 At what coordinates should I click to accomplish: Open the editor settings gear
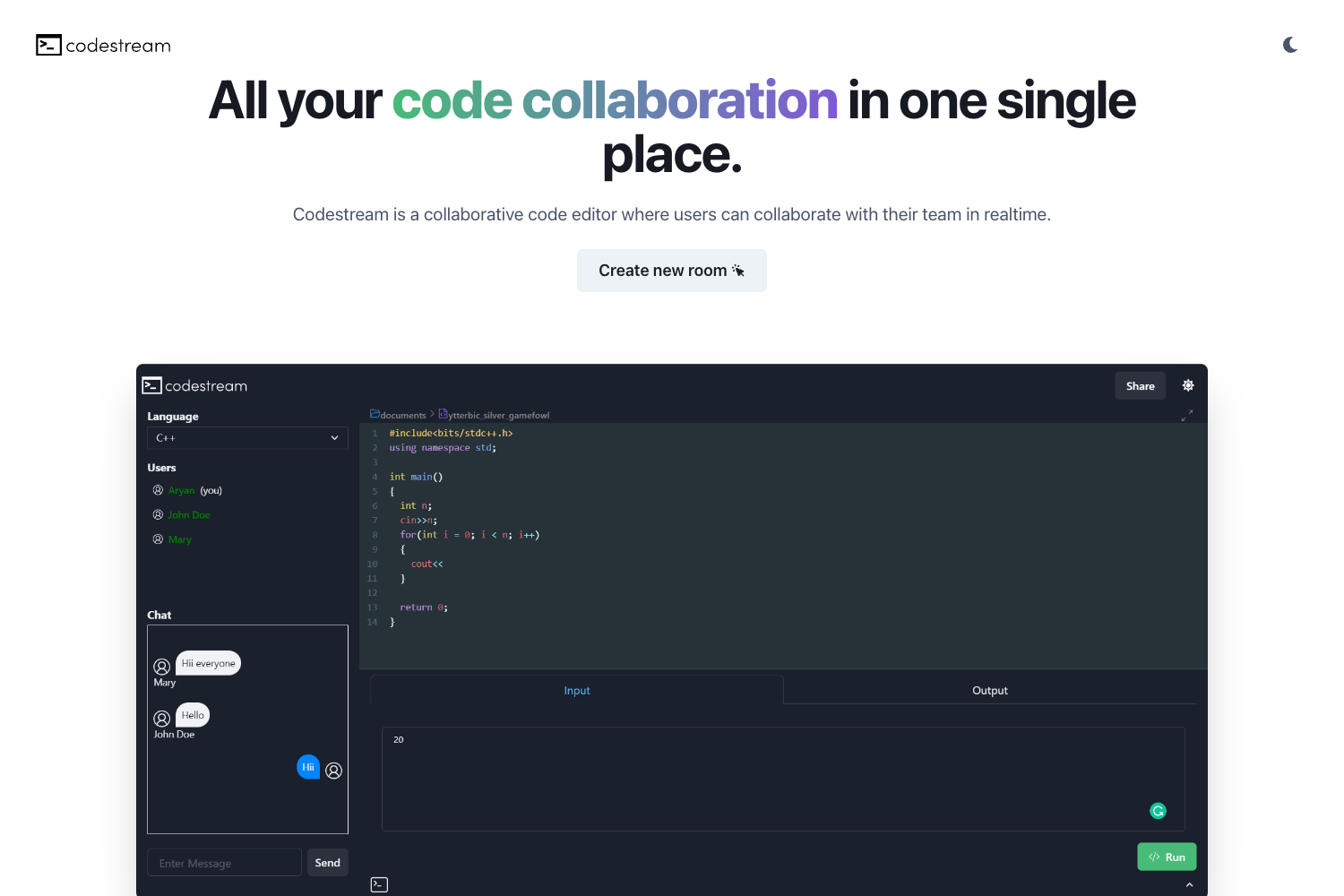[1187, 384]
